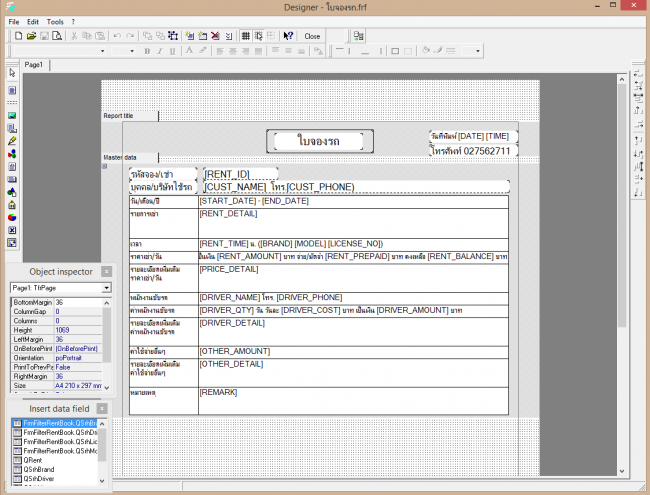Open the Page1: TfrPage object dropdown
The image size is (650, 495).
(107, 288)
